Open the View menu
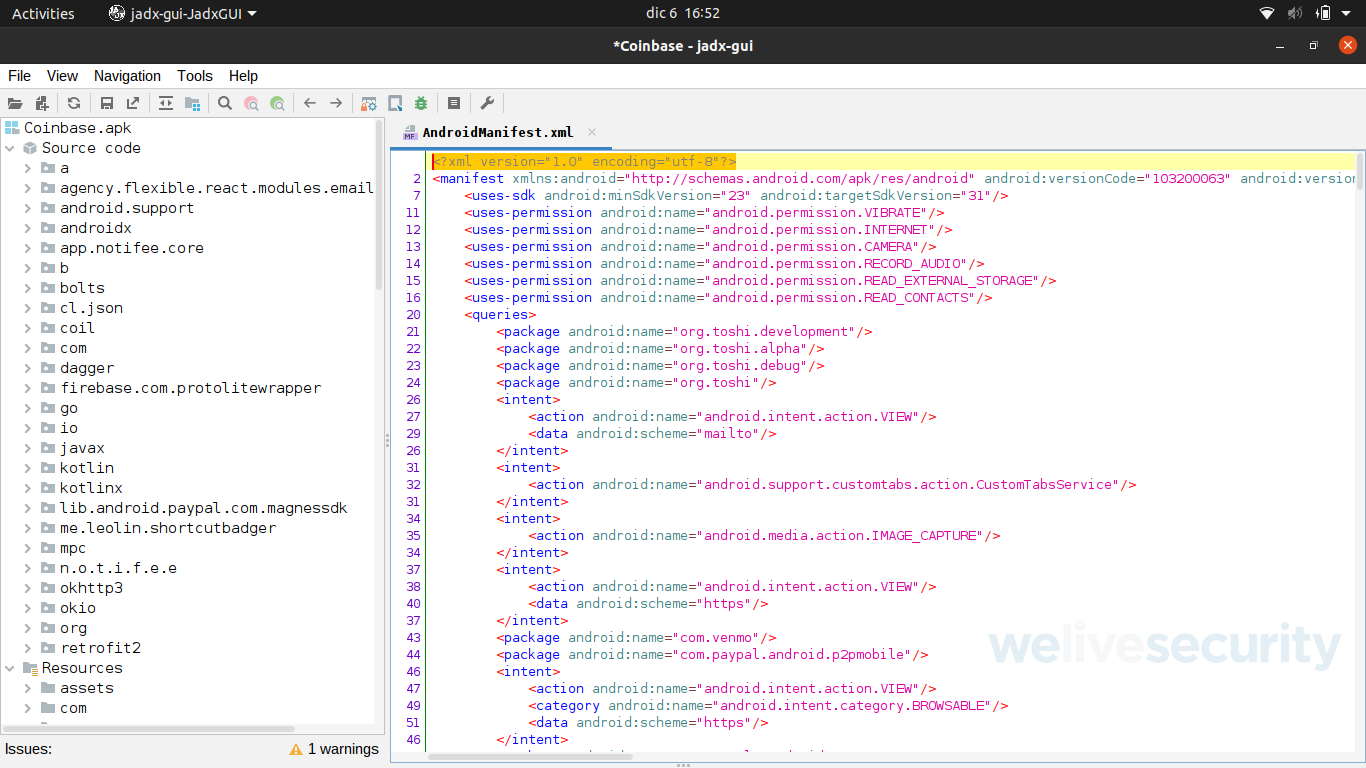 coord(62,76)
